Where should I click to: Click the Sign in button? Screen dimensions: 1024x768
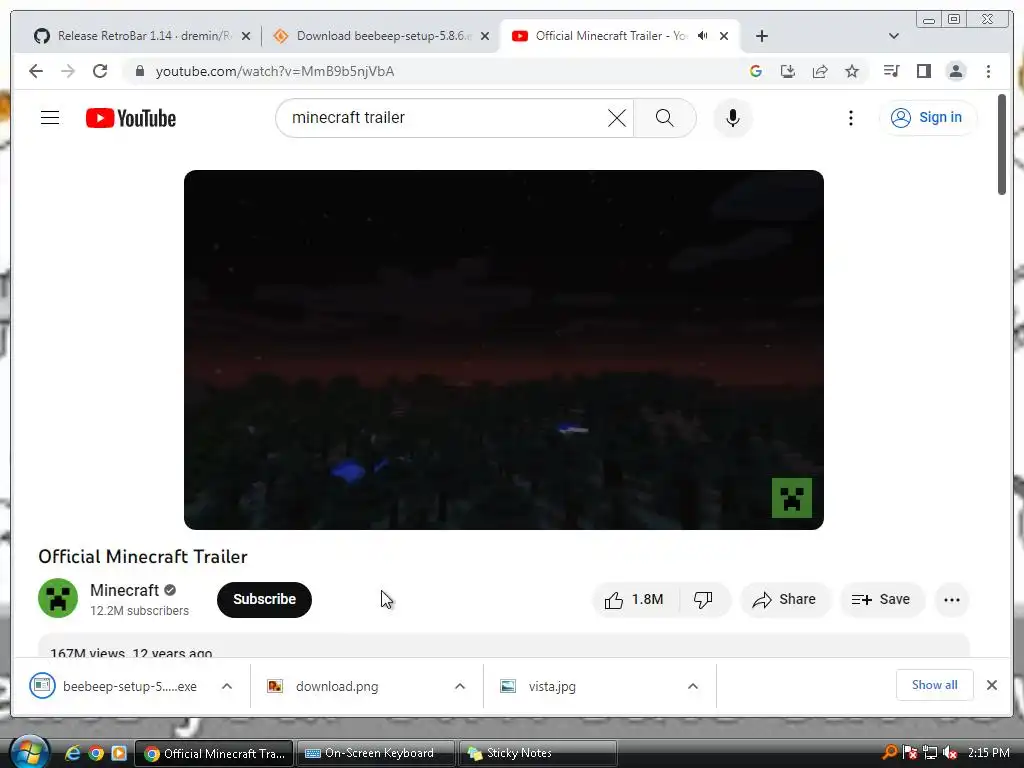(927, 118)
